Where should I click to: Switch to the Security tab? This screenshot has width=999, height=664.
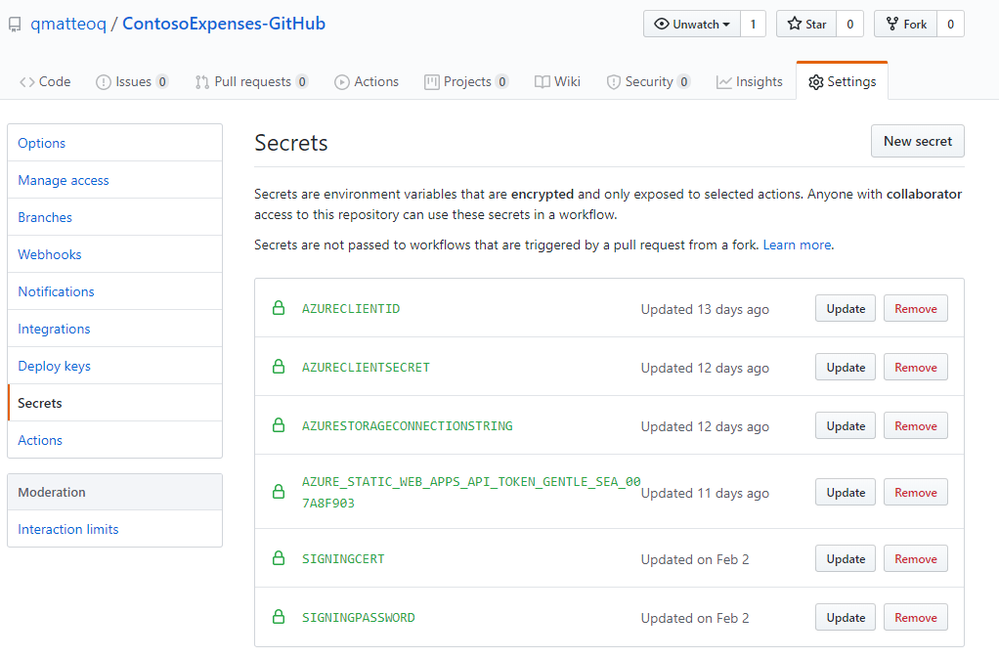click(x=649, y=82)
